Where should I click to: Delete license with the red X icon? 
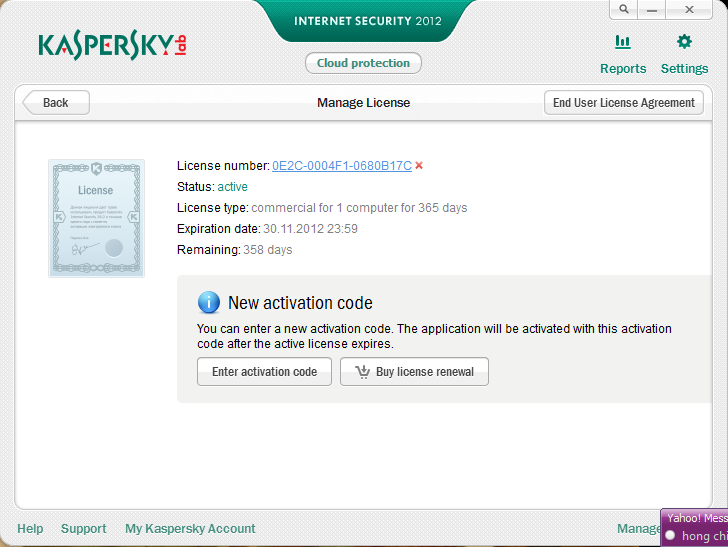point(419,165)
